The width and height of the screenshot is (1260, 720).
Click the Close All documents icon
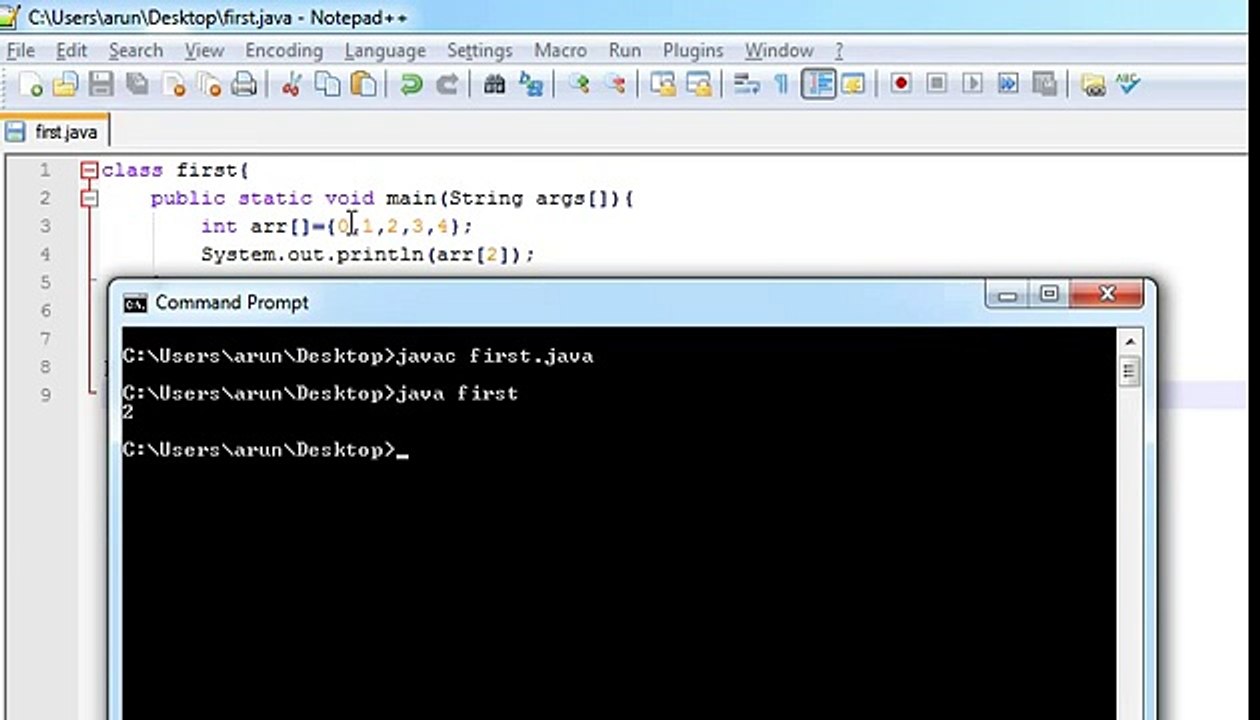point(209,85)
